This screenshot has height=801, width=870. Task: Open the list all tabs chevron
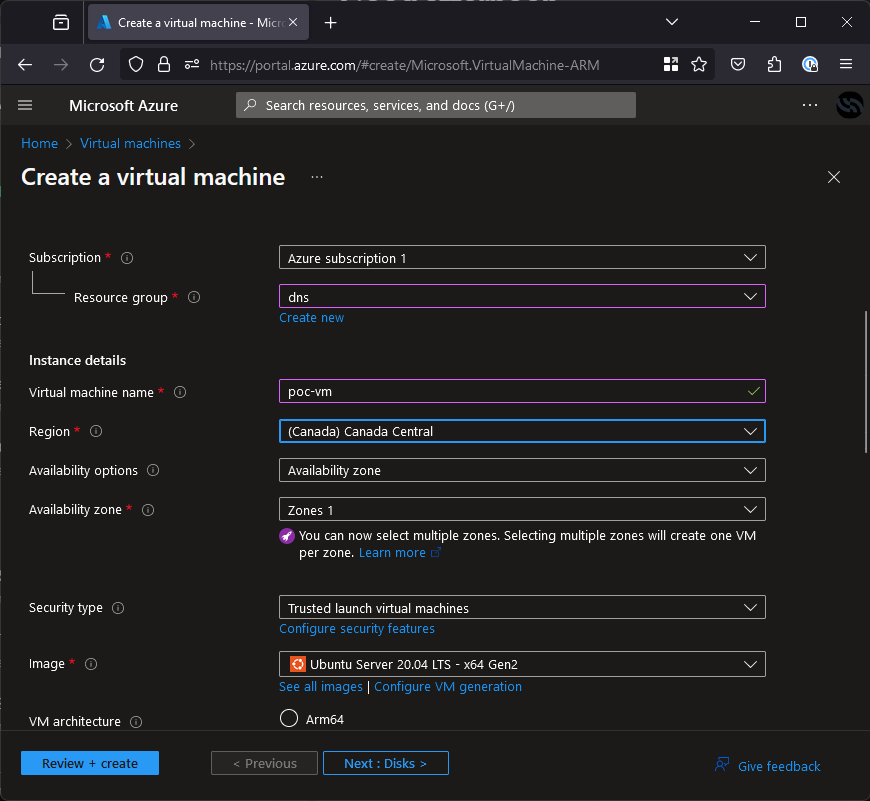[672, 22]
